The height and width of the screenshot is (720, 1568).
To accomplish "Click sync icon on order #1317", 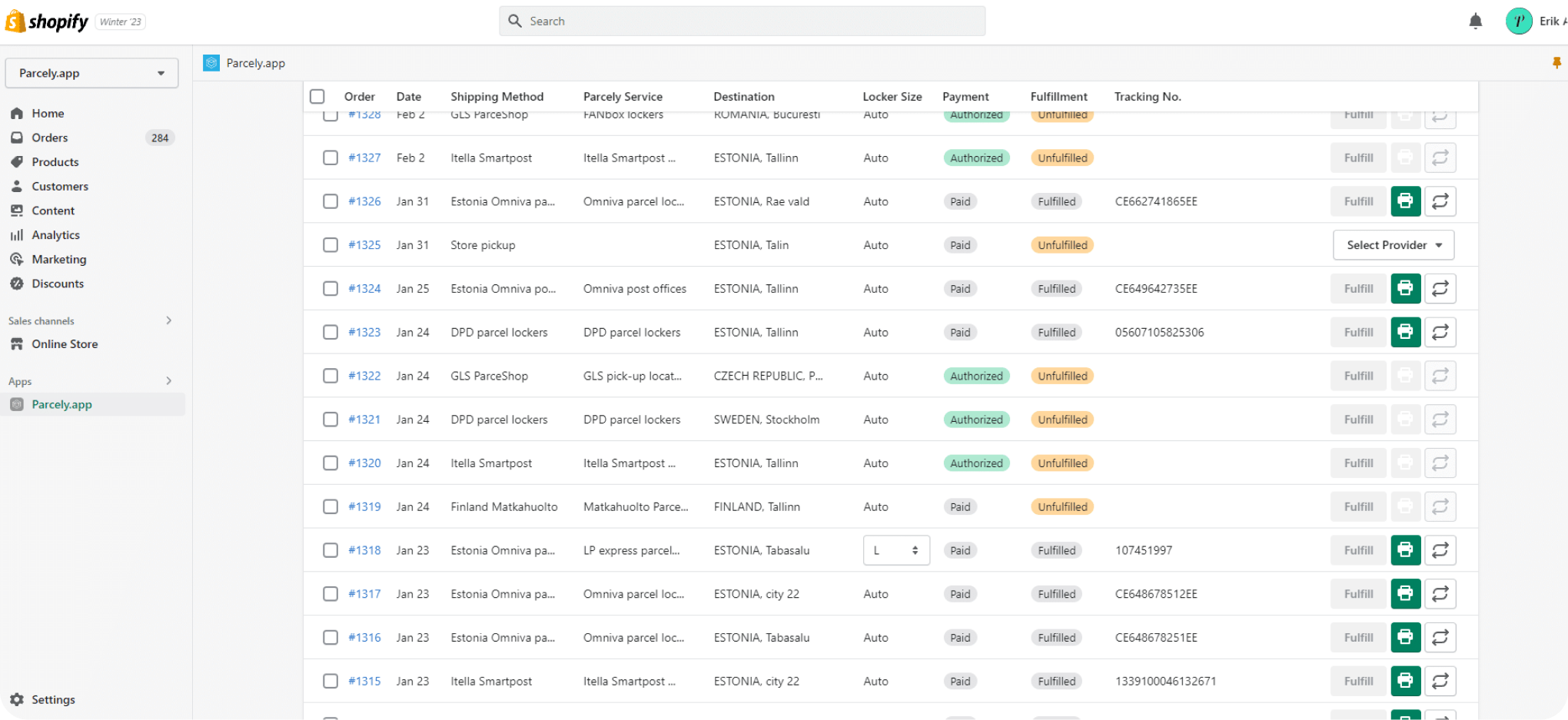I will tap(1440, 594).
